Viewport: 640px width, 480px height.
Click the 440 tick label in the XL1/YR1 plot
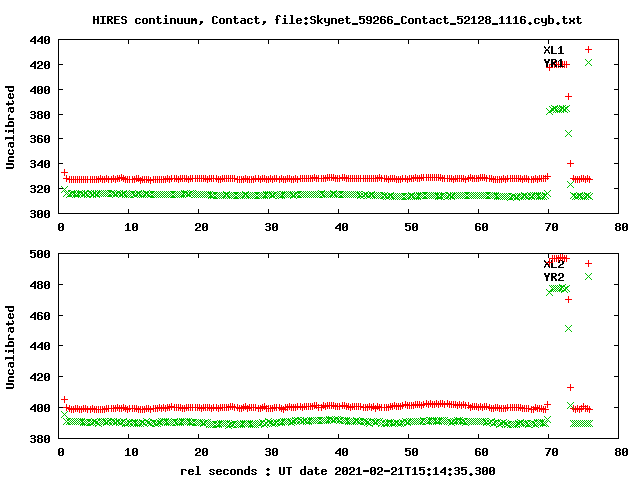40,40
